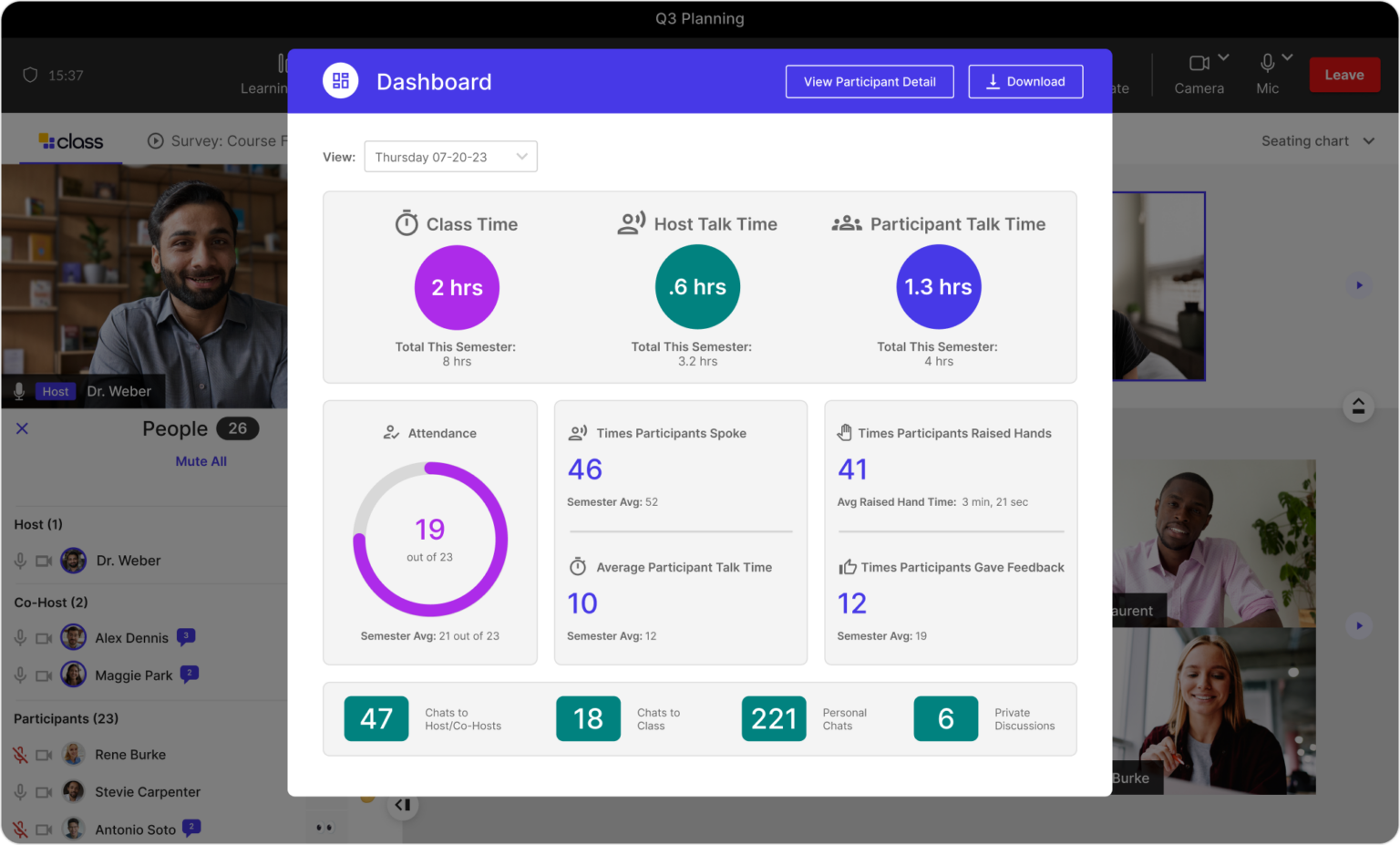The image size is (1400, 845).
Task: Click the Dashboard grid icon
Action: click(340, 81)
